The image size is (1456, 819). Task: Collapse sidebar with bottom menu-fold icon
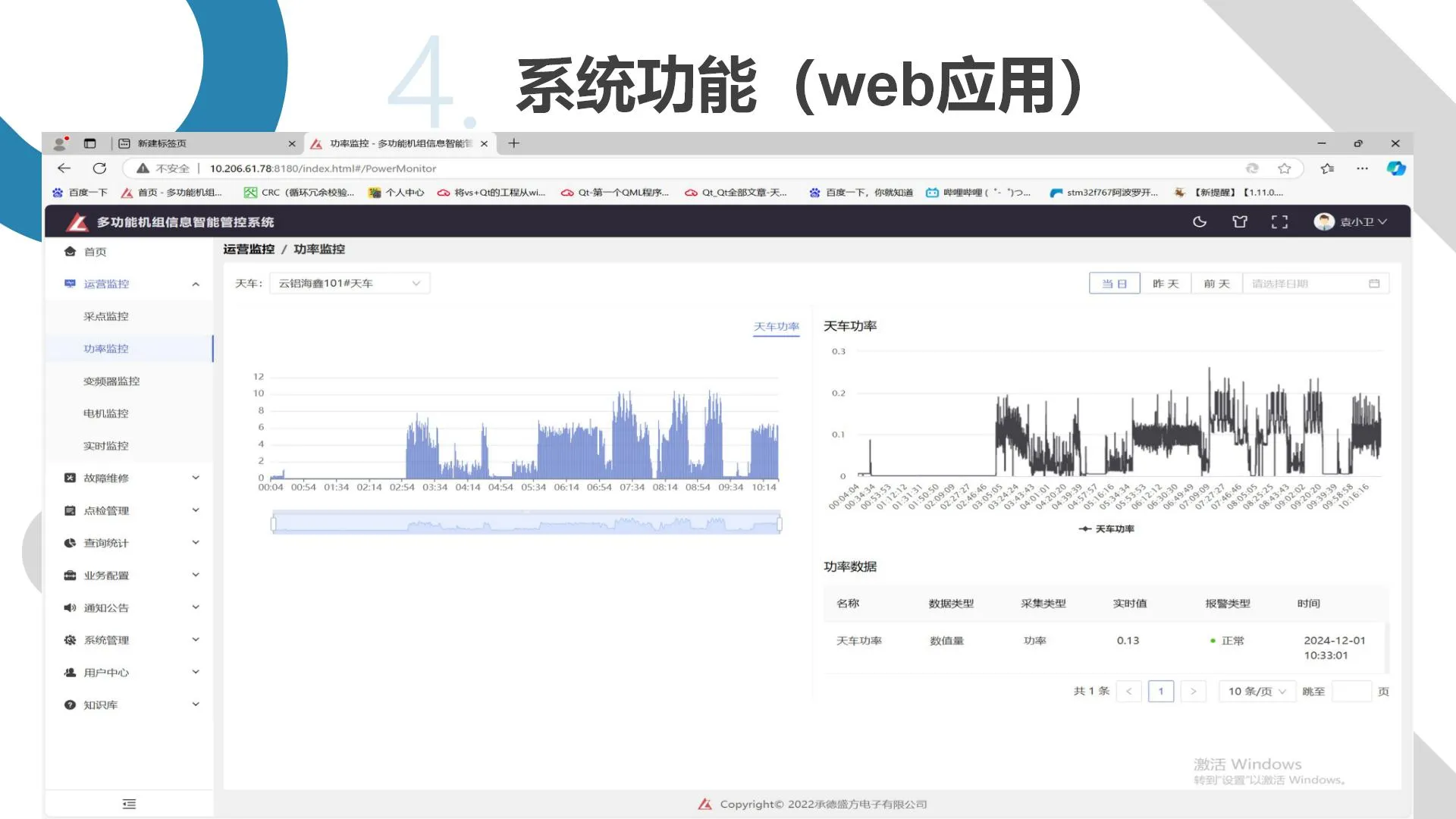[x=129, y=804]
